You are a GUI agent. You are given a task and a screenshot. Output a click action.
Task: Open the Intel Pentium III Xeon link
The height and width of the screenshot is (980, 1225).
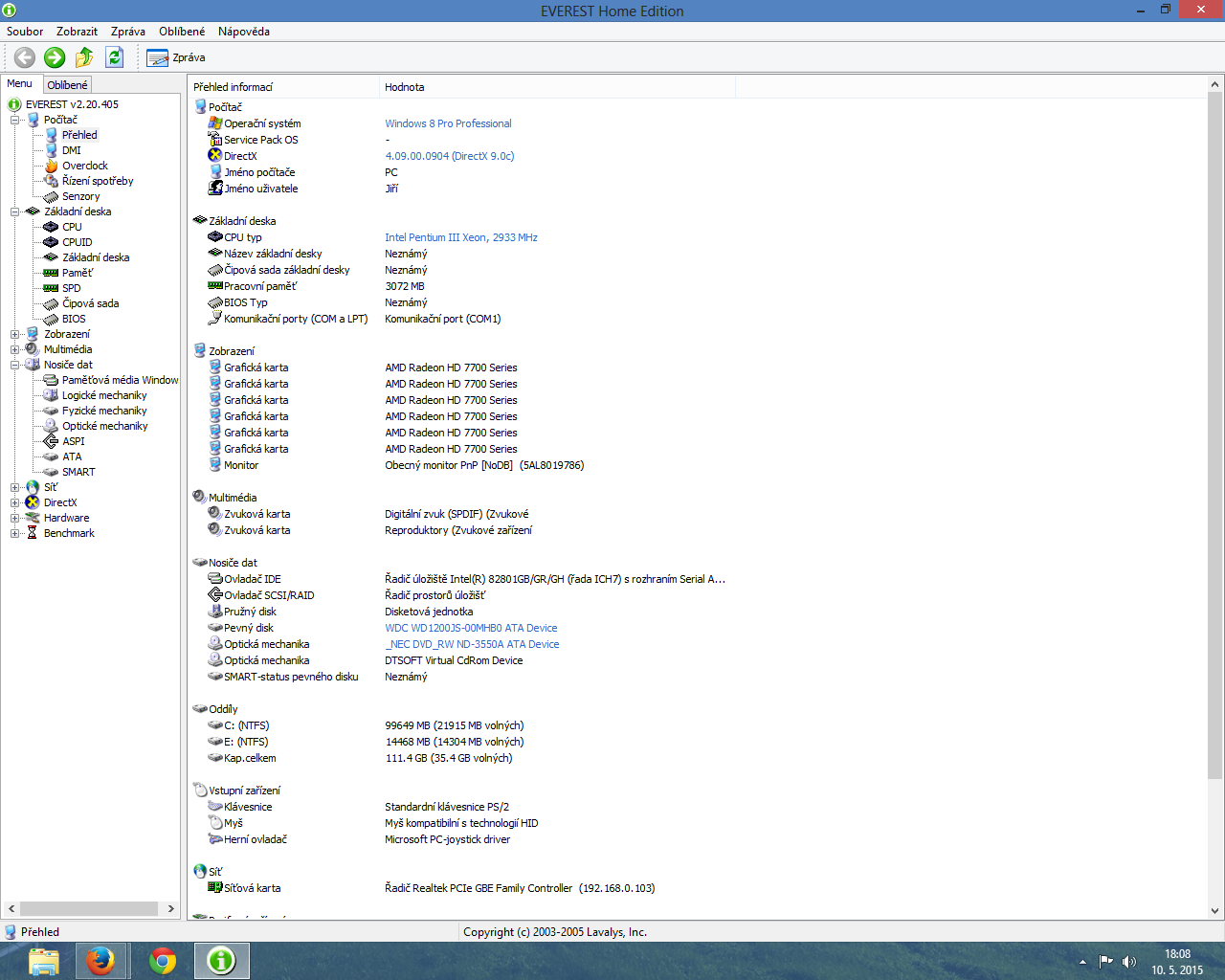461,237
